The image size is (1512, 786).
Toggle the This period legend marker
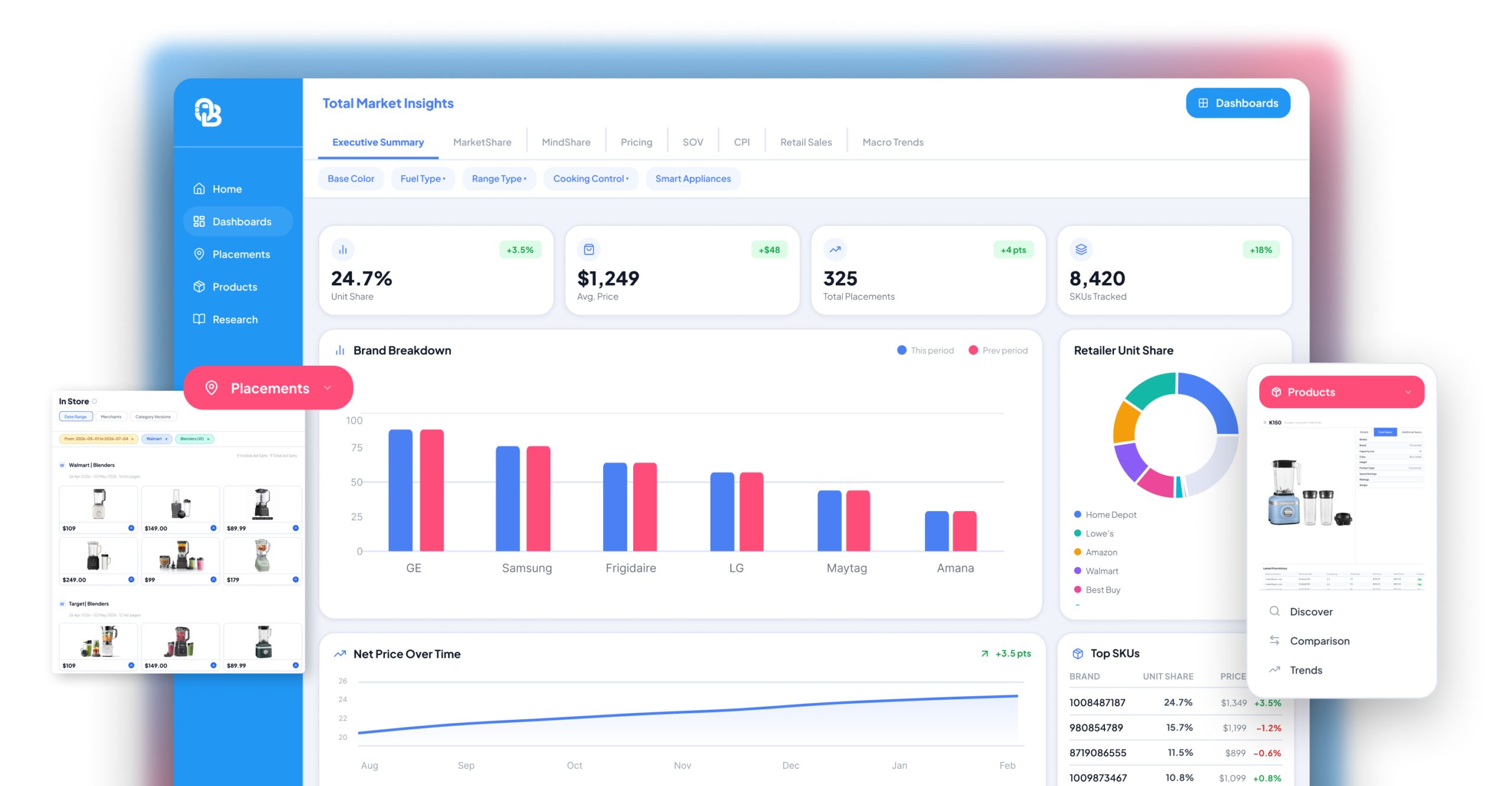pyautogui.click(x=901, y=350)
